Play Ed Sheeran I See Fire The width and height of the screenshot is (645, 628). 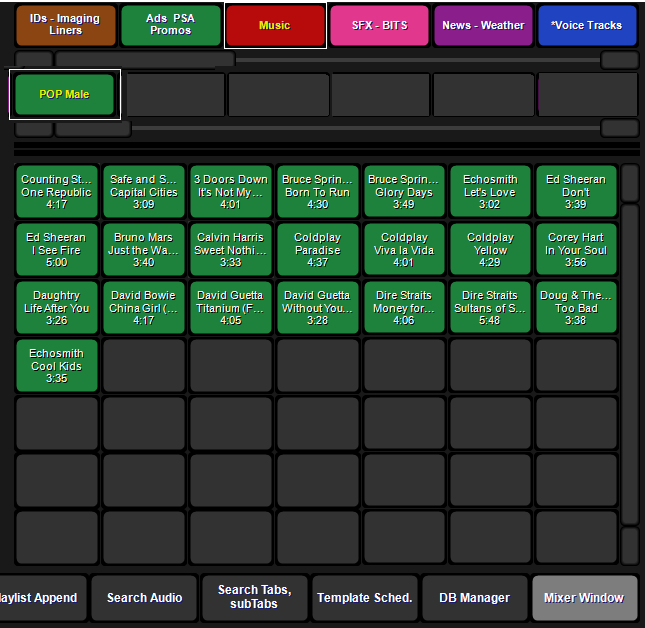point(57,250)
